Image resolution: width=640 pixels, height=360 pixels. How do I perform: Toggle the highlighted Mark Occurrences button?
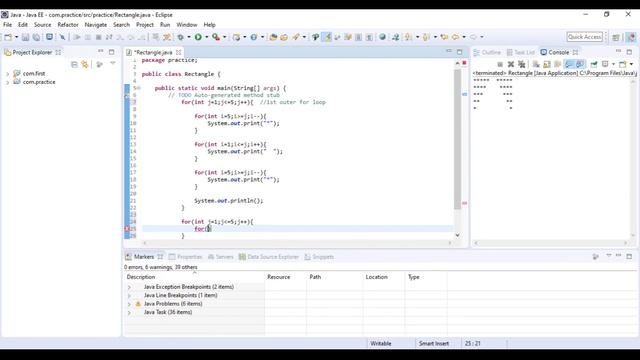(x=327, y=37)
